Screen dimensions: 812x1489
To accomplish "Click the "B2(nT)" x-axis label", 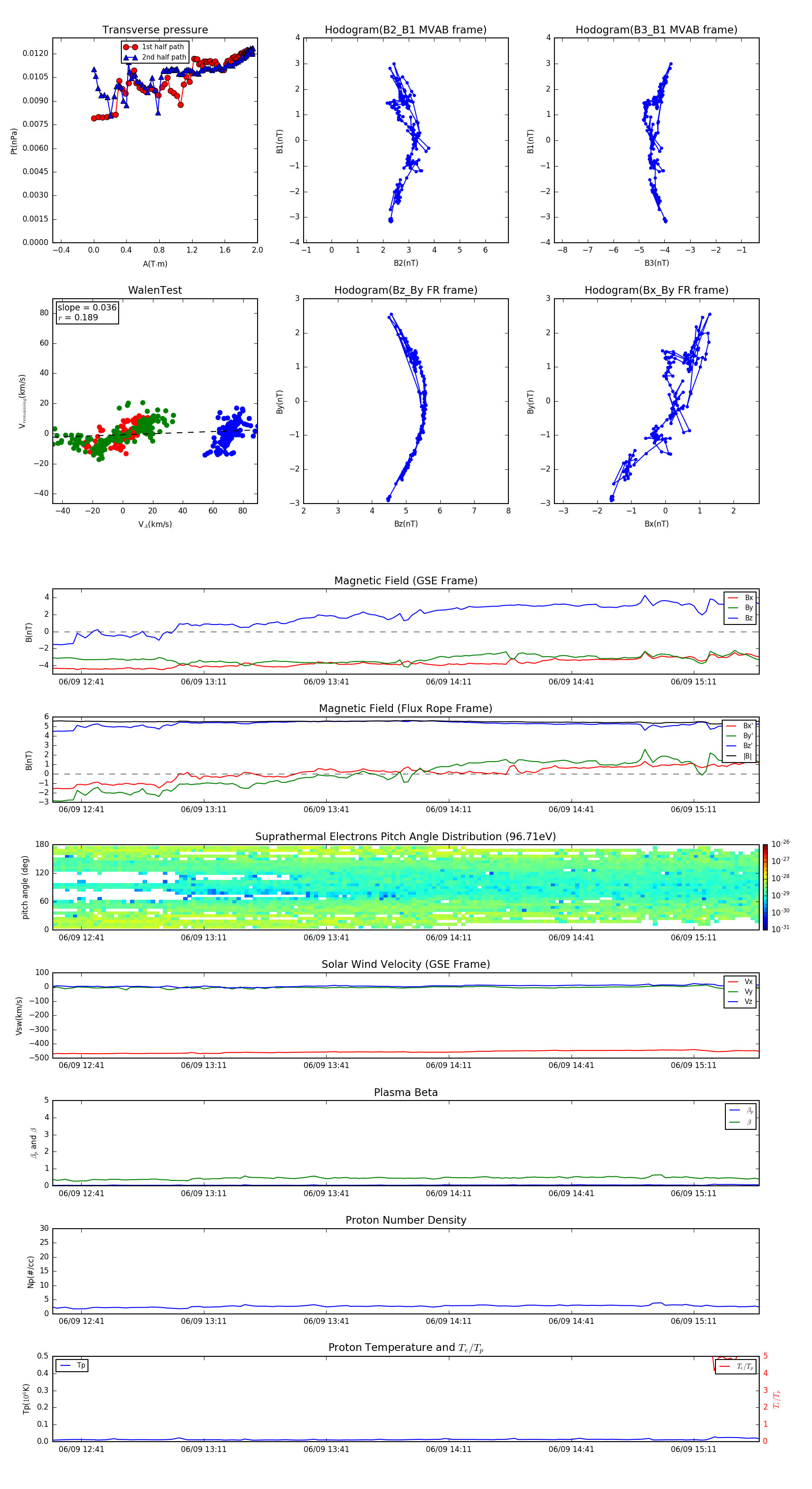I will [x=406, y=263].
